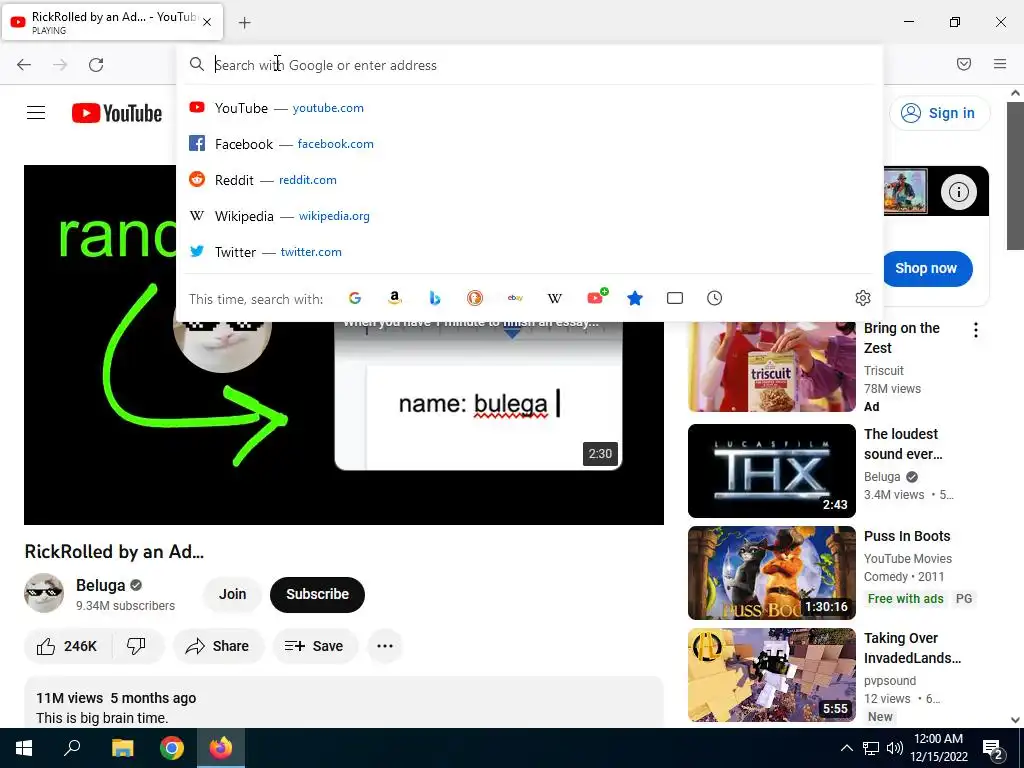Open options for Bring on the Zest ad
The height and width of the screenshot is (768, 1024).
click(976, 330)
